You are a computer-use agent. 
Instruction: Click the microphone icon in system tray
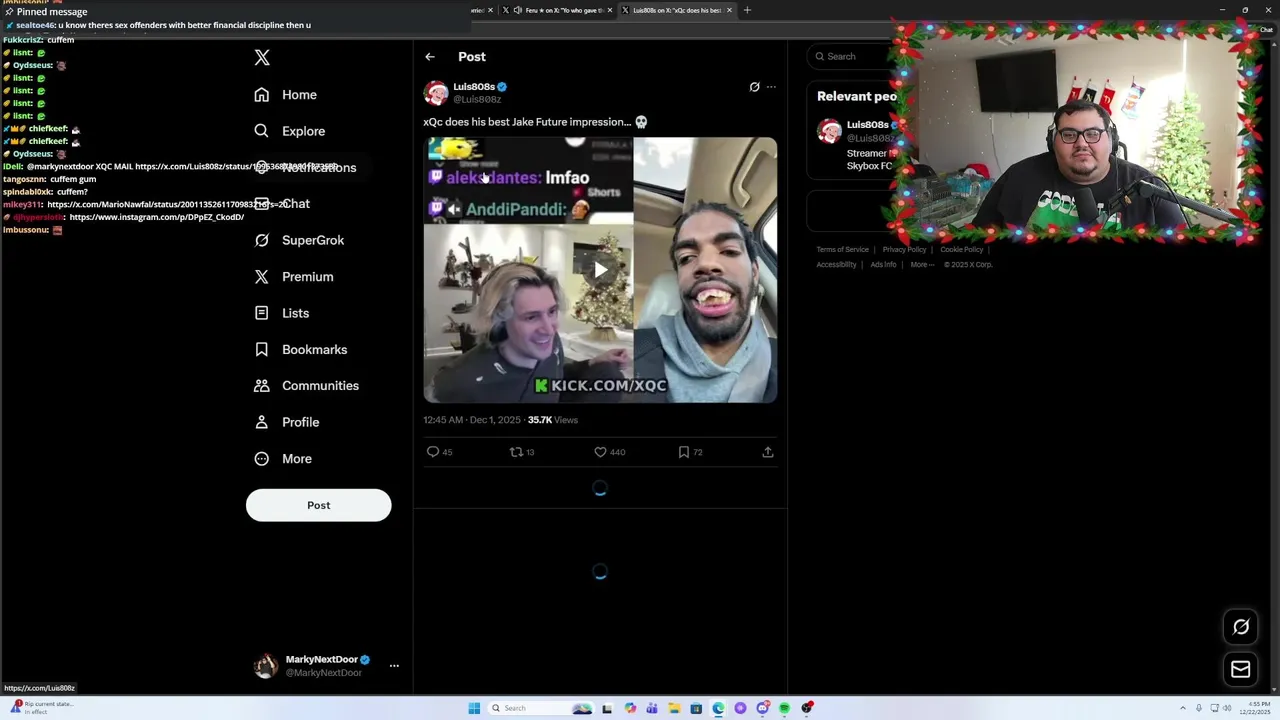(1199, 708)
